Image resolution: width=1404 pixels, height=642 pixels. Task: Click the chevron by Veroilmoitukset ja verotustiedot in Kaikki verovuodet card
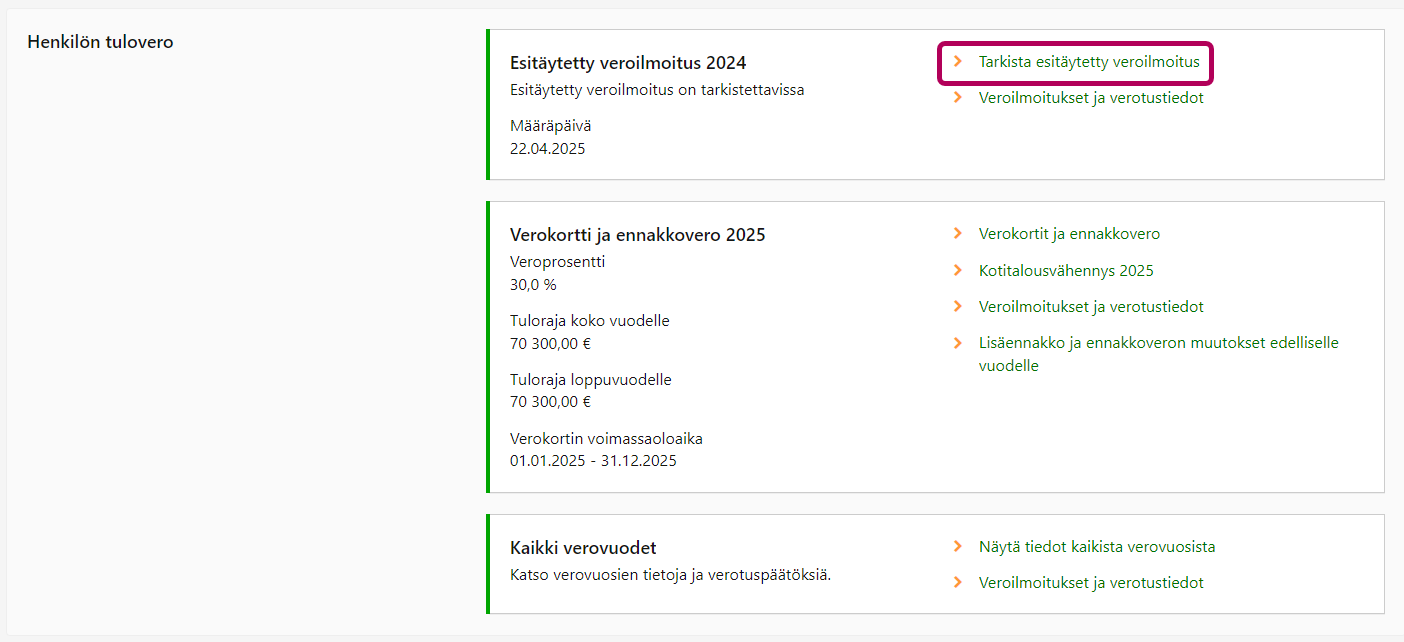pyautogui.click(x=958, y=582)
